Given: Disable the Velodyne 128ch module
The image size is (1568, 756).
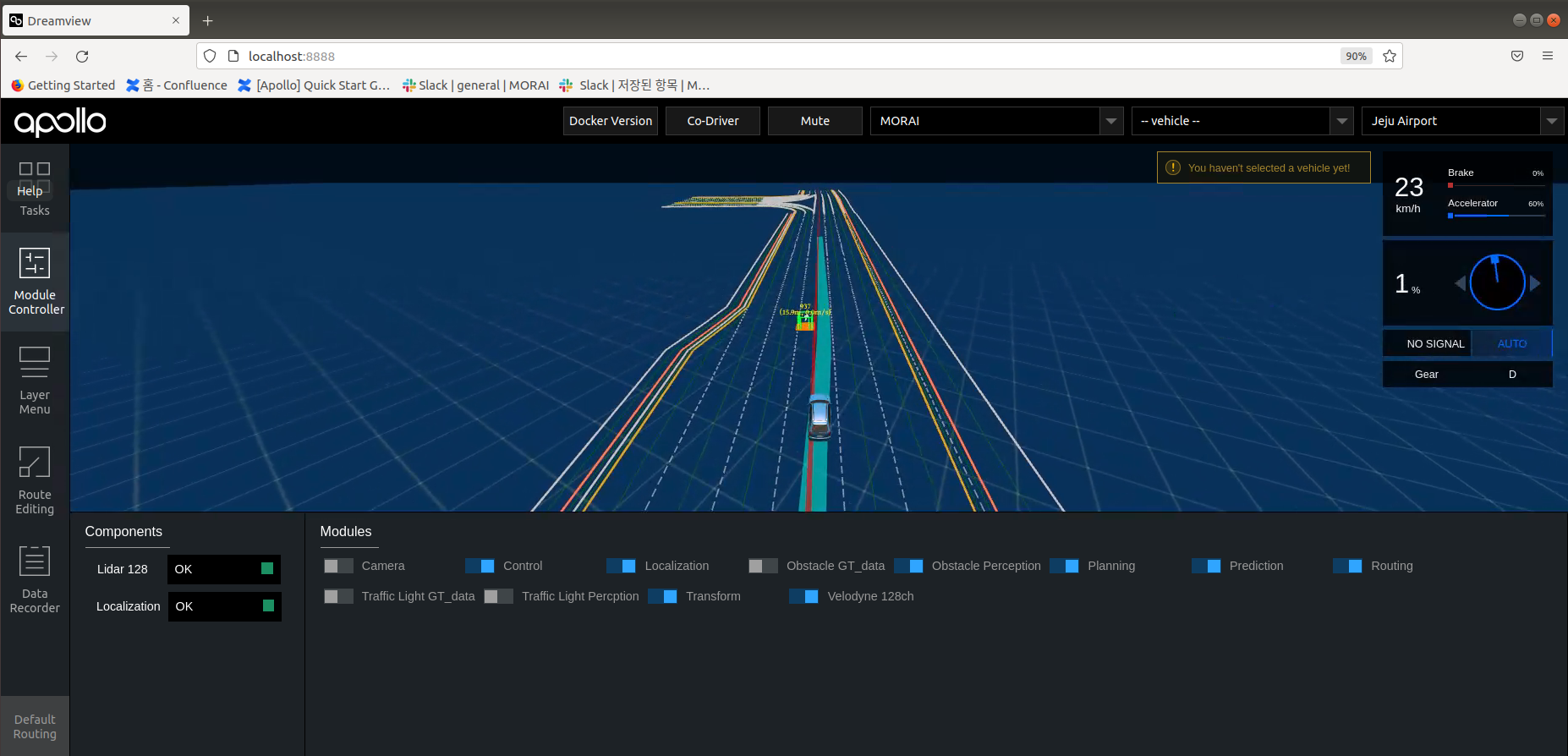Looking at the screenshot, I should click(x=803, y=596).
